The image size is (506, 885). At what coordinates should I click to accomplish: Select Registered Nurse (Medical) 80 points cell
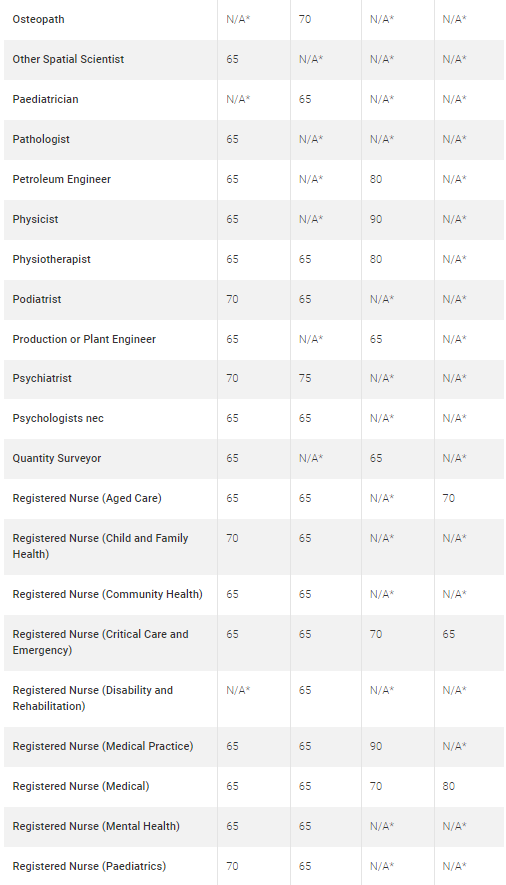click(448, 786)
